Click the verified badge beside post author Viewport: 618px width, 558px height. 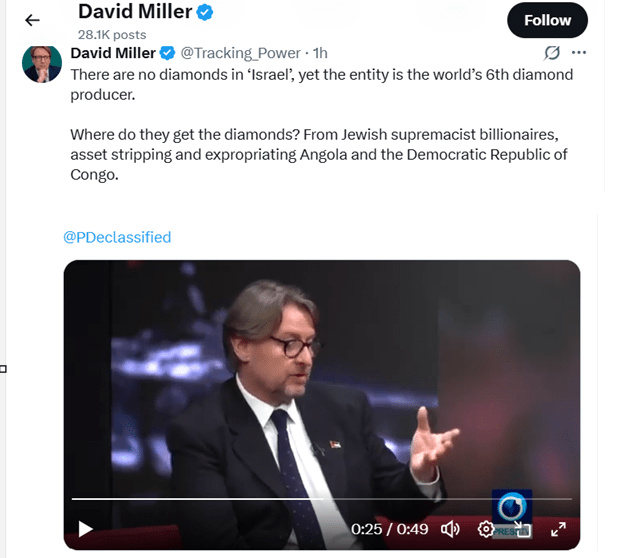pyautogui.click(x=167, y=53)
